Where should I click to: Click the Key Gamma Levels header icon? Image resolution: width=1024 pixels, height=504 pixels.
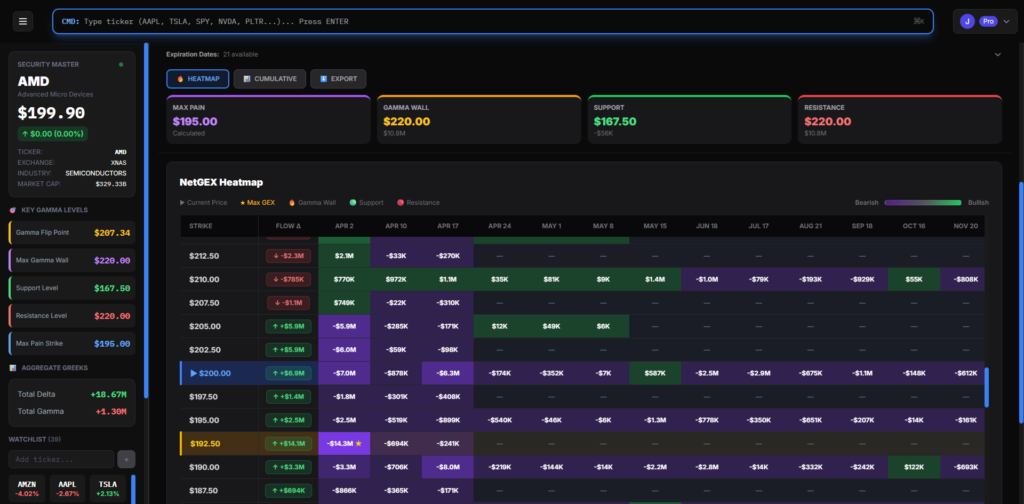pyautogui.click(x=13, y=210)
